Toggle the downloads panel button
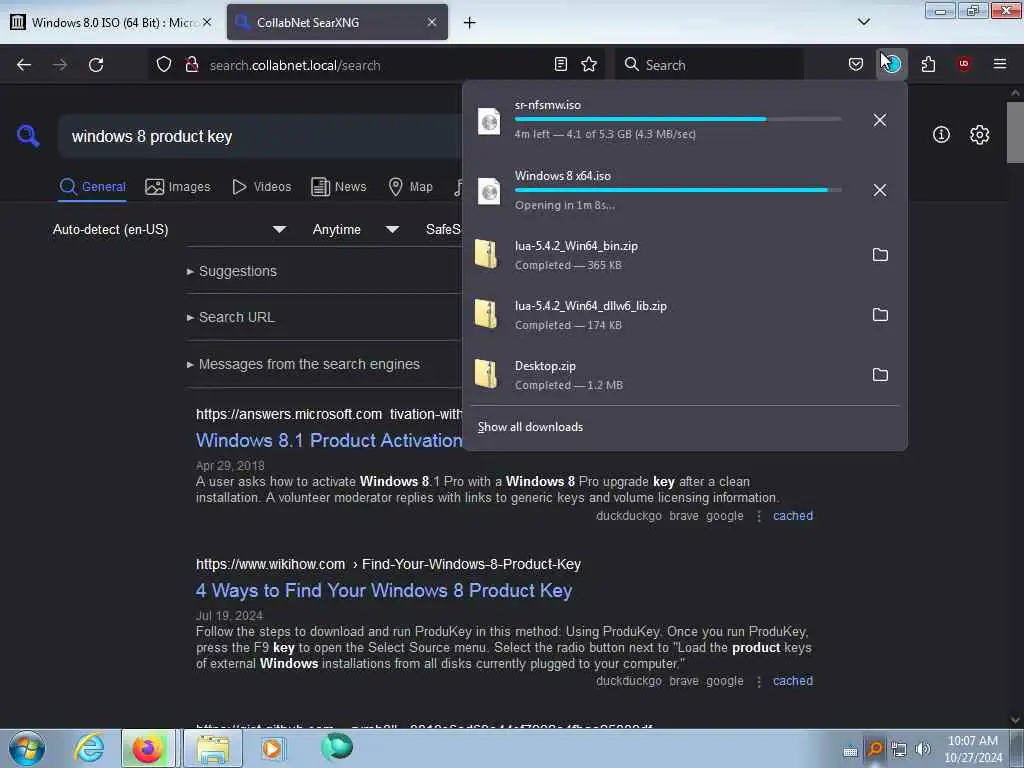The width and height of the screenshot is (1024, 768). pos(891,64)
